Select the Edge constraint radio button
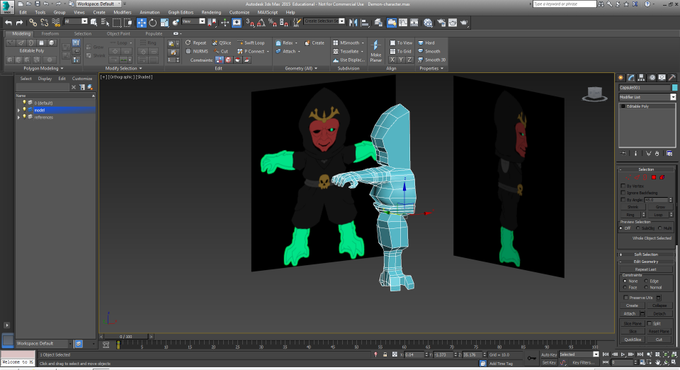 (x=646, y=281)
